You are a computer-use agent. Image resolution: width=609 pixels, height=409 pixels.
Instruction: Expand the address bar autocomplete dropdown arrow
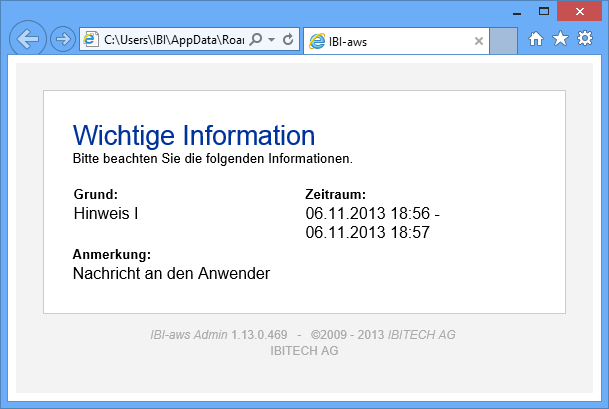coord(271,40)
